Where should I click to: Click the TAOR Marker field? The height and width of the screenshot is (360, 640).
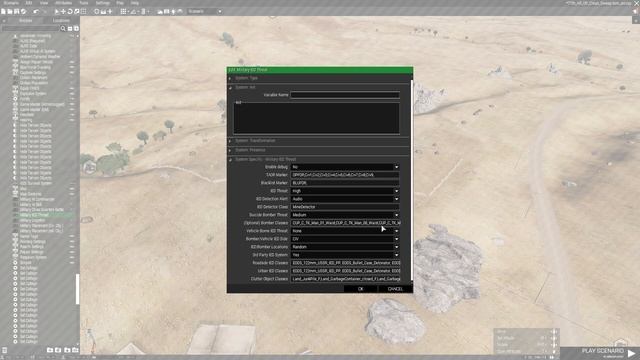point(345,175)
